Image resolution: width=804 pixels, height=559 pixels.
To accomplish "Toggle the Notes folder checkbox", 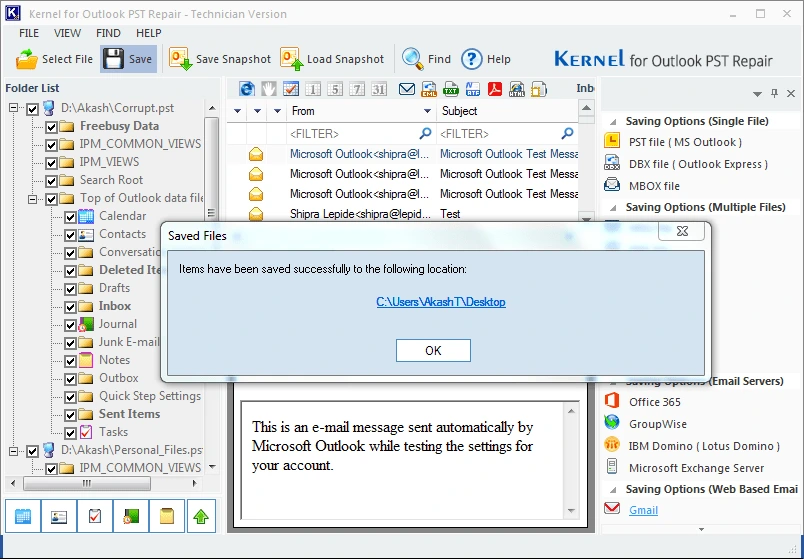I will [x=70, y=361].
